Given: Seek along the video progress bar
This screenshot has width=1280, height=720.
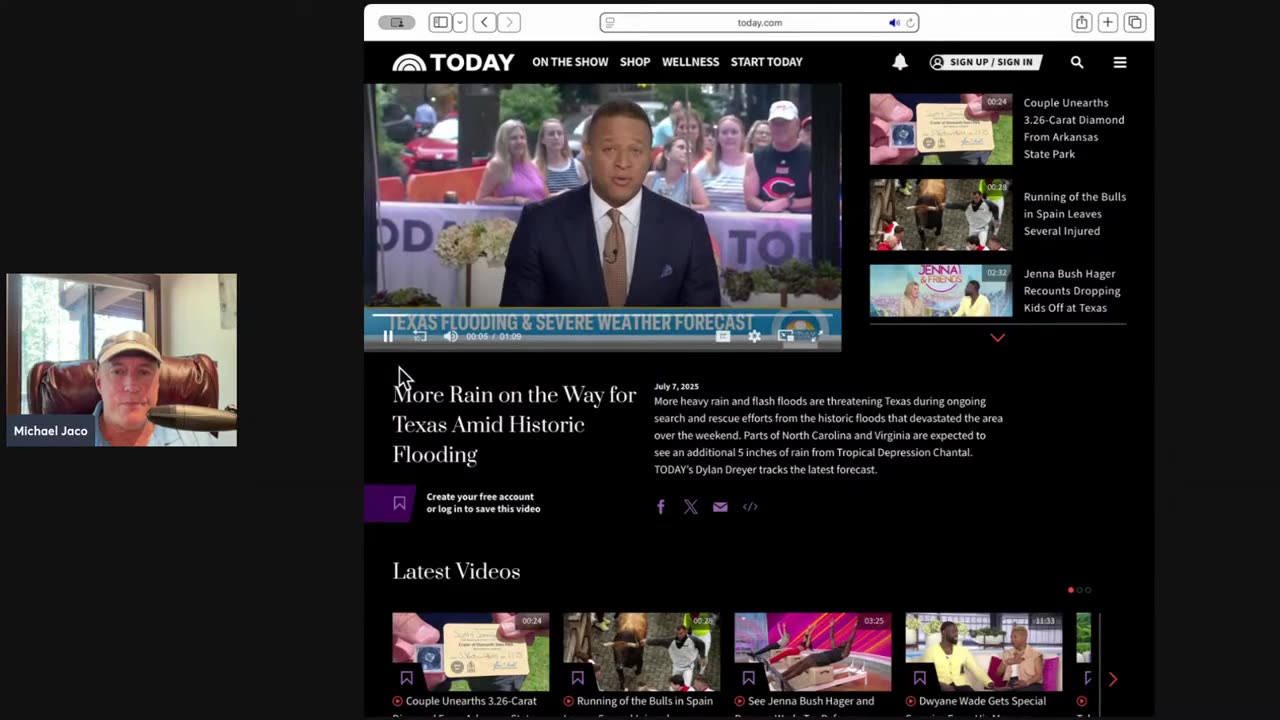Looking at the screenshot, I should (x=602, y=314).
